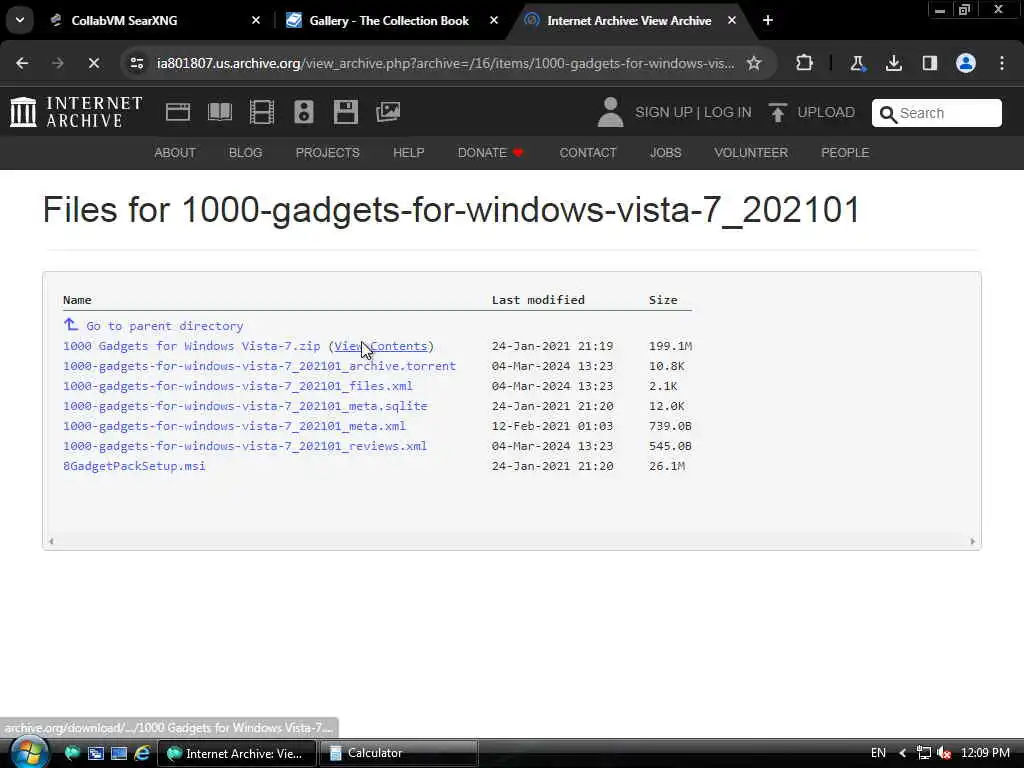The height and width of the screenshot is (768, 1024).
Task: Go forward with the forward arrow
Action: (58, 63)
